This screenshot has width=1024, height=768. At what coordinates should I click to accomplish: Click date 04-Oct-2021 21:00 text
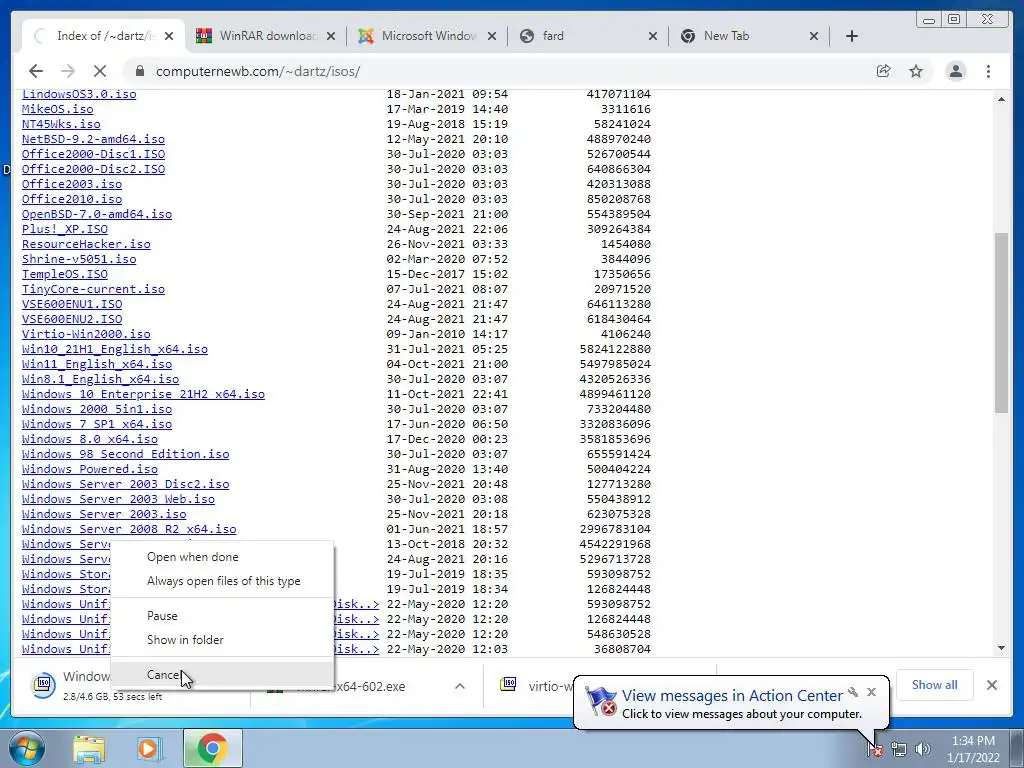pos(447,364)
